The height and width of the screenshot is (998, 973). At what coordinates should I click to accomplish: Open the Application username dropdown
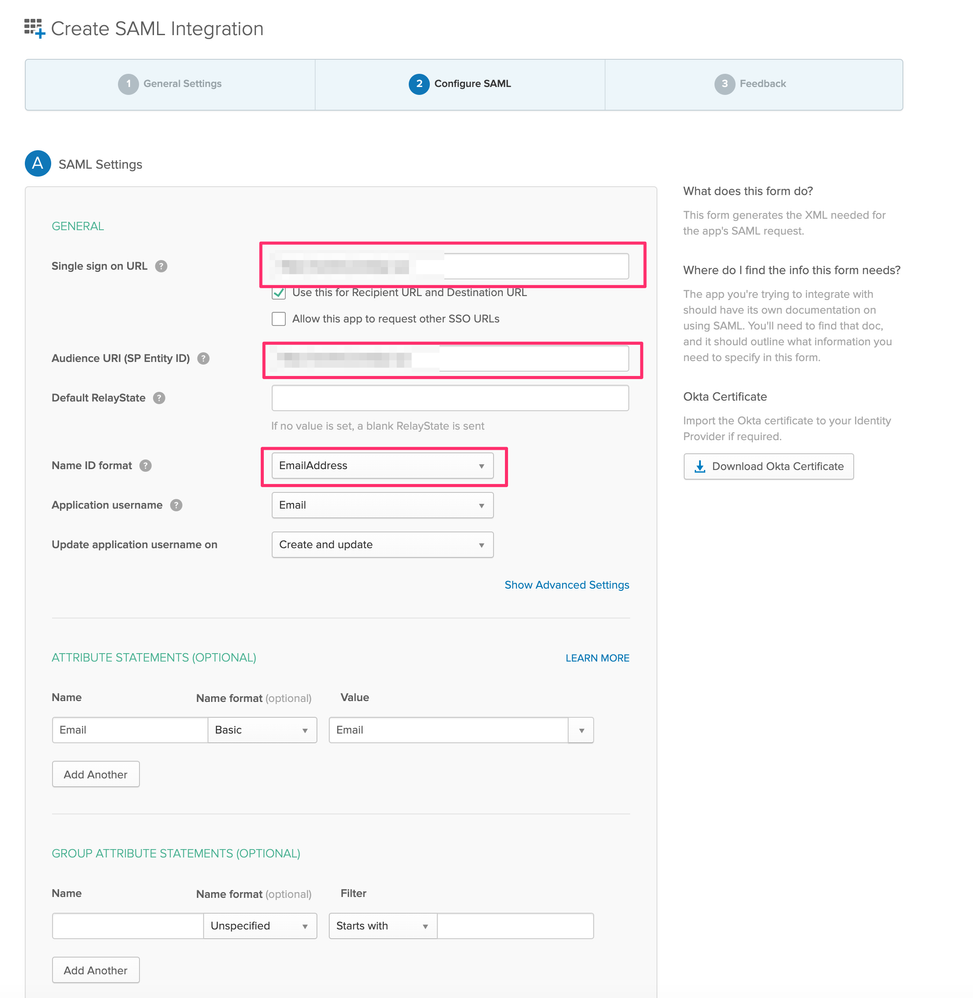click(x=382, y=505)
